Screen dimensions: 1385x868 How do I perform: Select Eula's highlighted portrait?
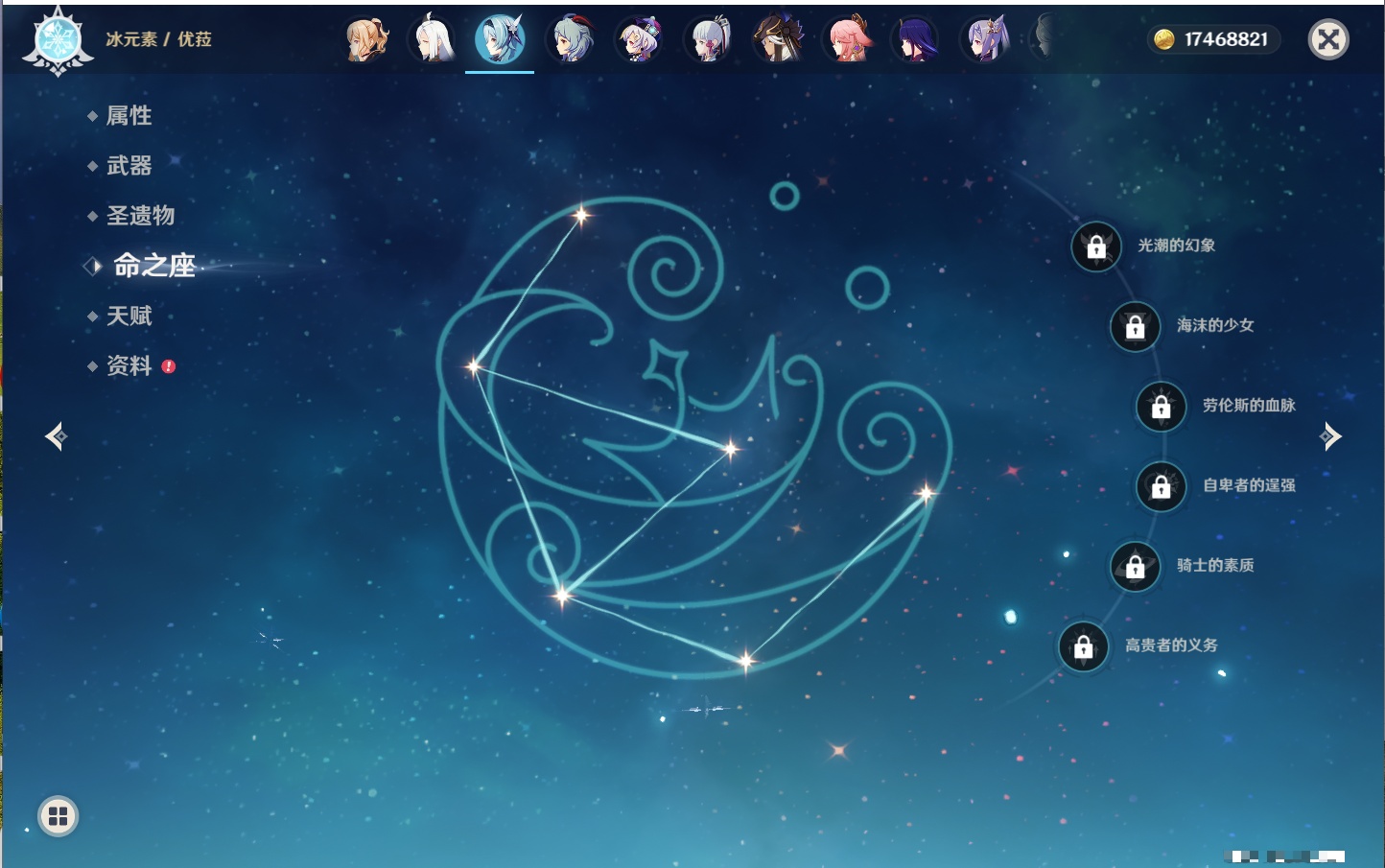pyautogui.click(x=500, y=39)
